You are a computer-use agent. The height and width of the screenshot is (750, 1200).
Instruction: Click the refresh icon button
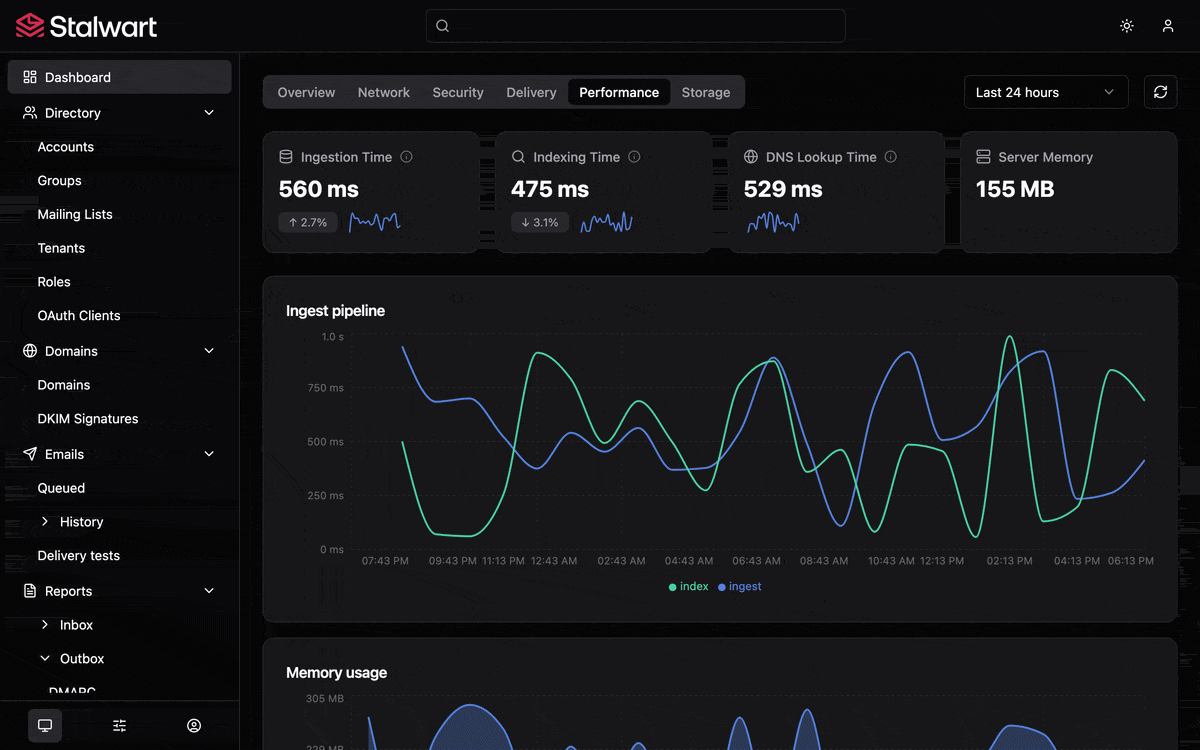coord(1161,92)
